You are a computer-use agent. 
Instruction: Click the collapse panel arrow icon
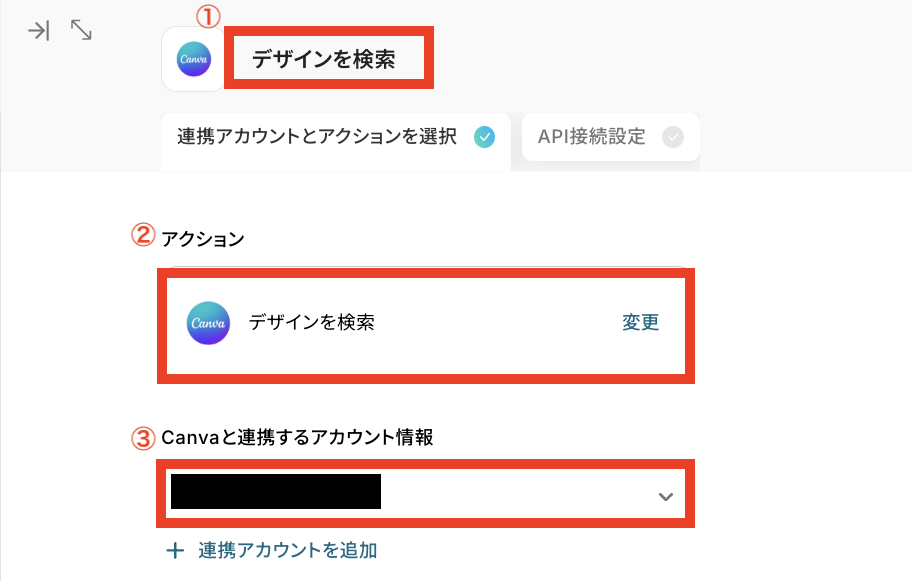[x=38, y=31]
